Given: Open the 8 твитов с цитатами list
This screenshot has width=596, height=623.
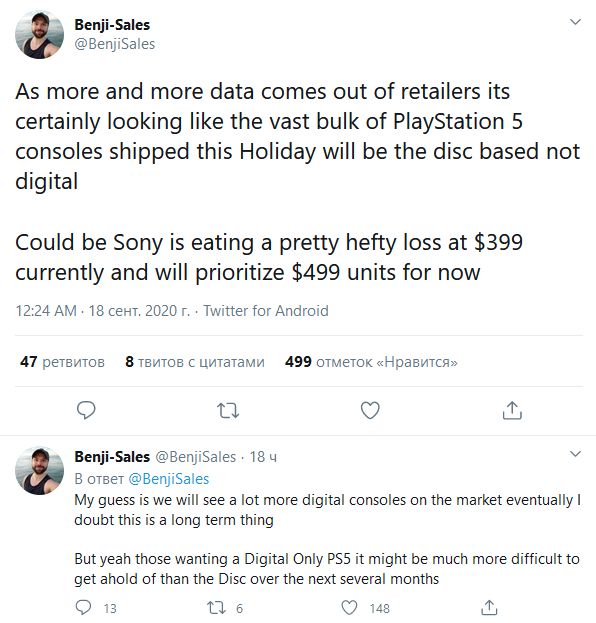Looking at the screenshot, I should click(195, 362).
